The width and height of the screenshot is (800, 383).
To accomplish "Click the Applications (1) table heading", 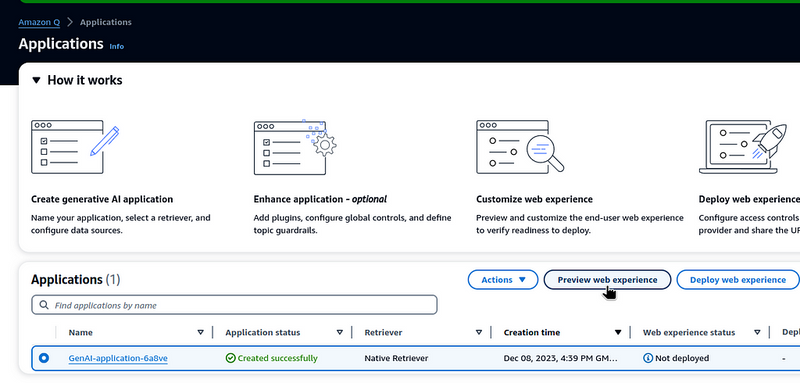I will (x=76, y=279).
